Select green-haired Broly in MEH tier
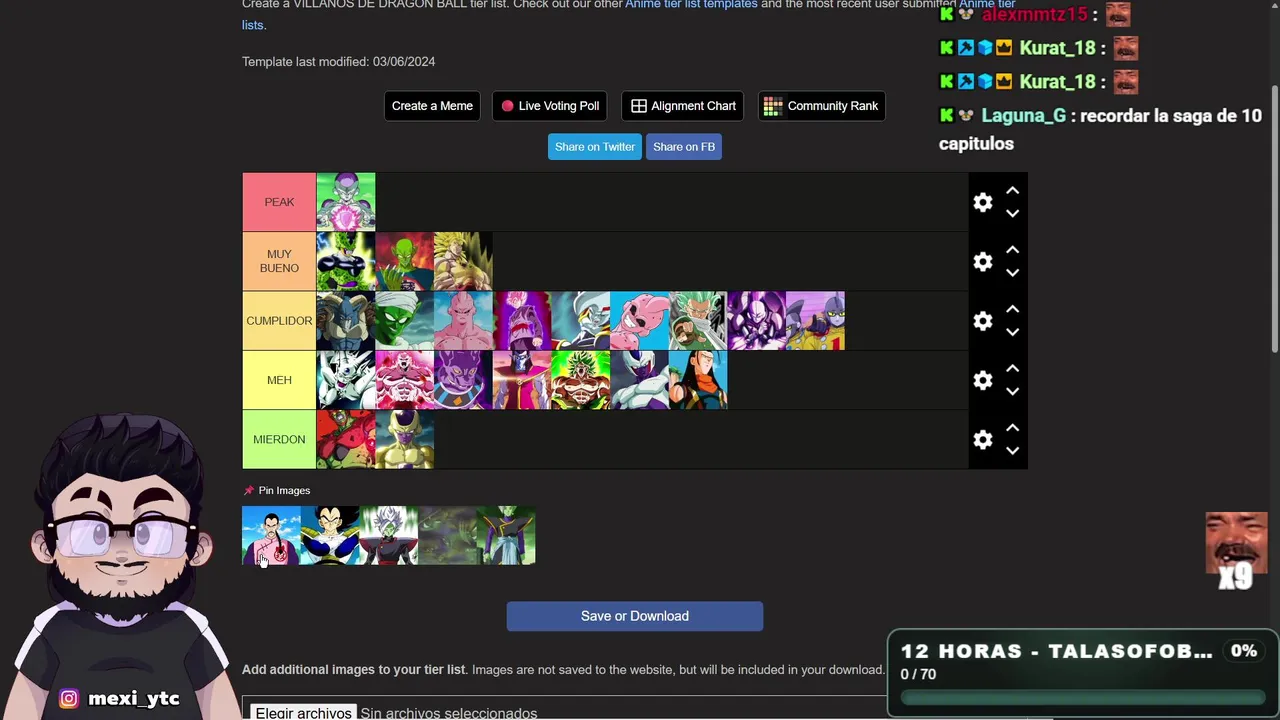 (x=580, y=380)
